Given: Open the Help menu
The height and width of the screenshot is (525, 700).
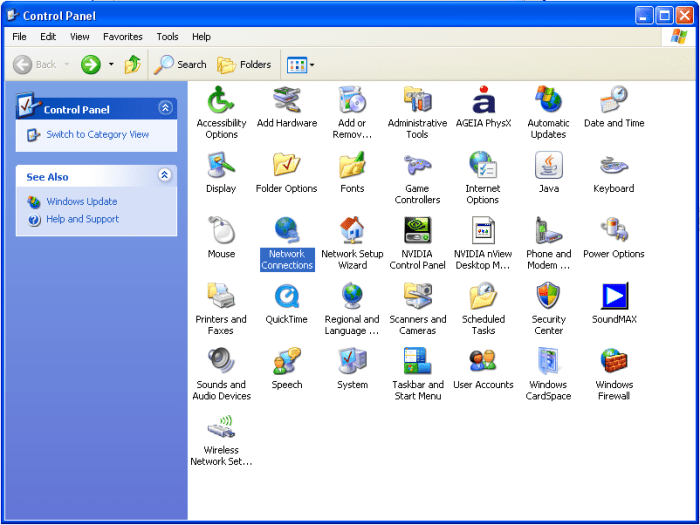Looking at the screenshot, I should 201,37.
